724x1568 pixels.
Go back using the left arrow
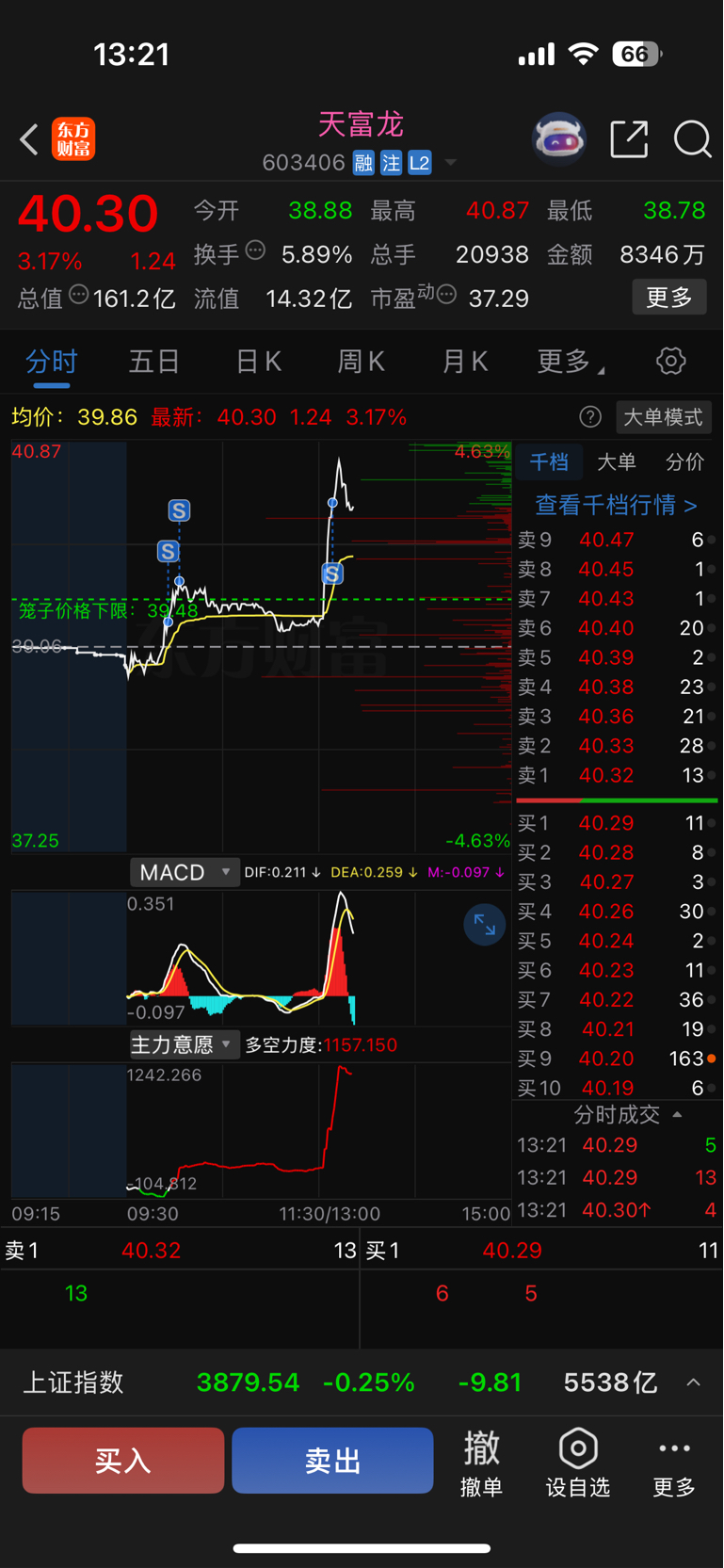29,139
